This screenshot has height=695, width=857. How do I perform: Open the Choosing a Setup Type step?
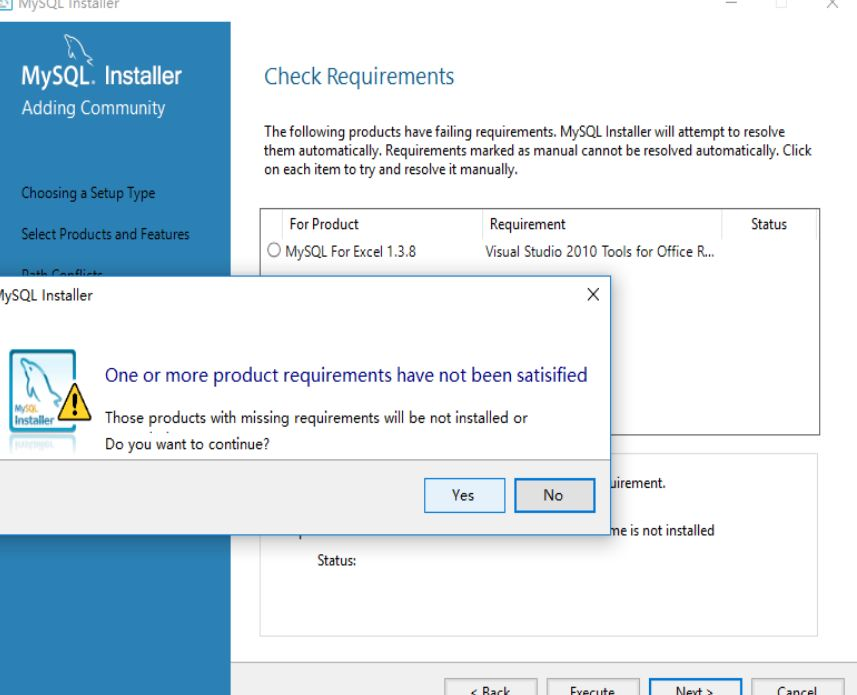[x=88, y=193]
